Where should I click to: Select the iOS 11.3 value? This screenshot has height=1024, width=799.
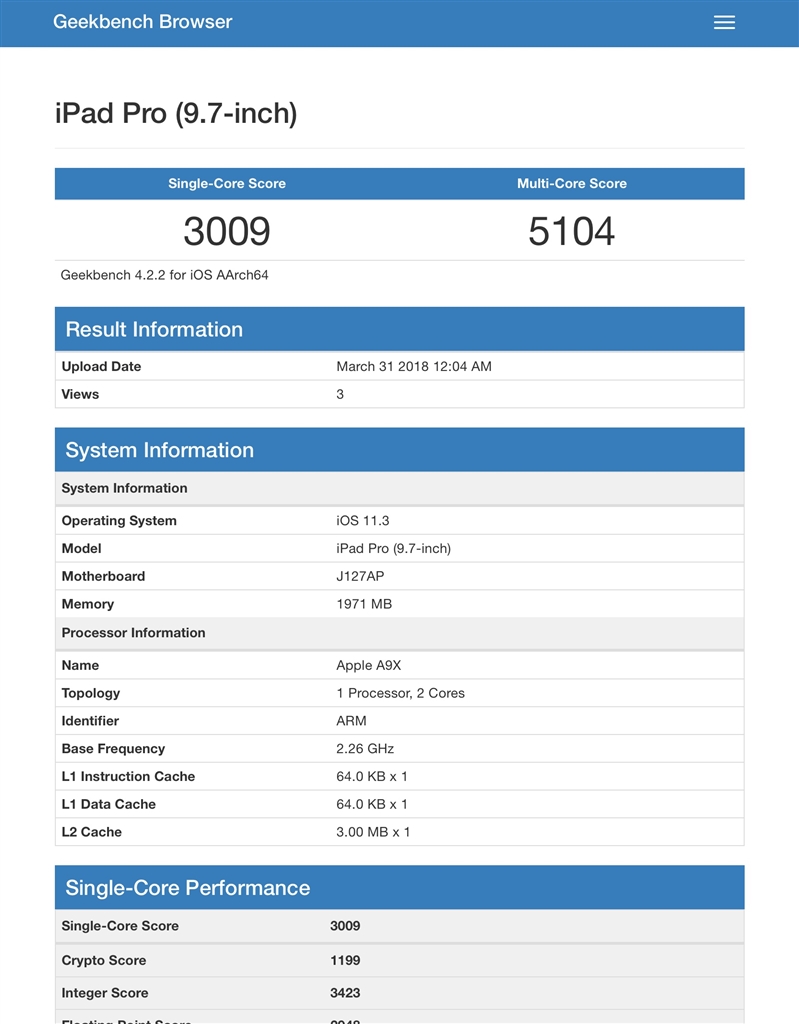[363, 520]
